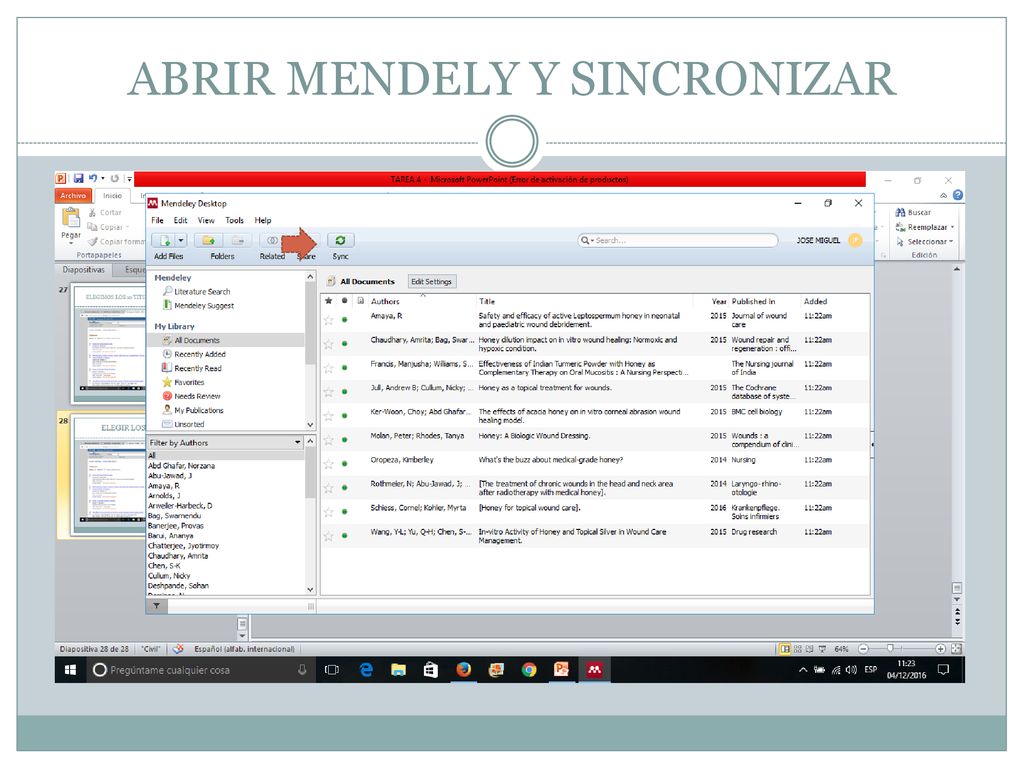
Task: Click the filter funnel icon at bottom
Action: tap(157, 605)
